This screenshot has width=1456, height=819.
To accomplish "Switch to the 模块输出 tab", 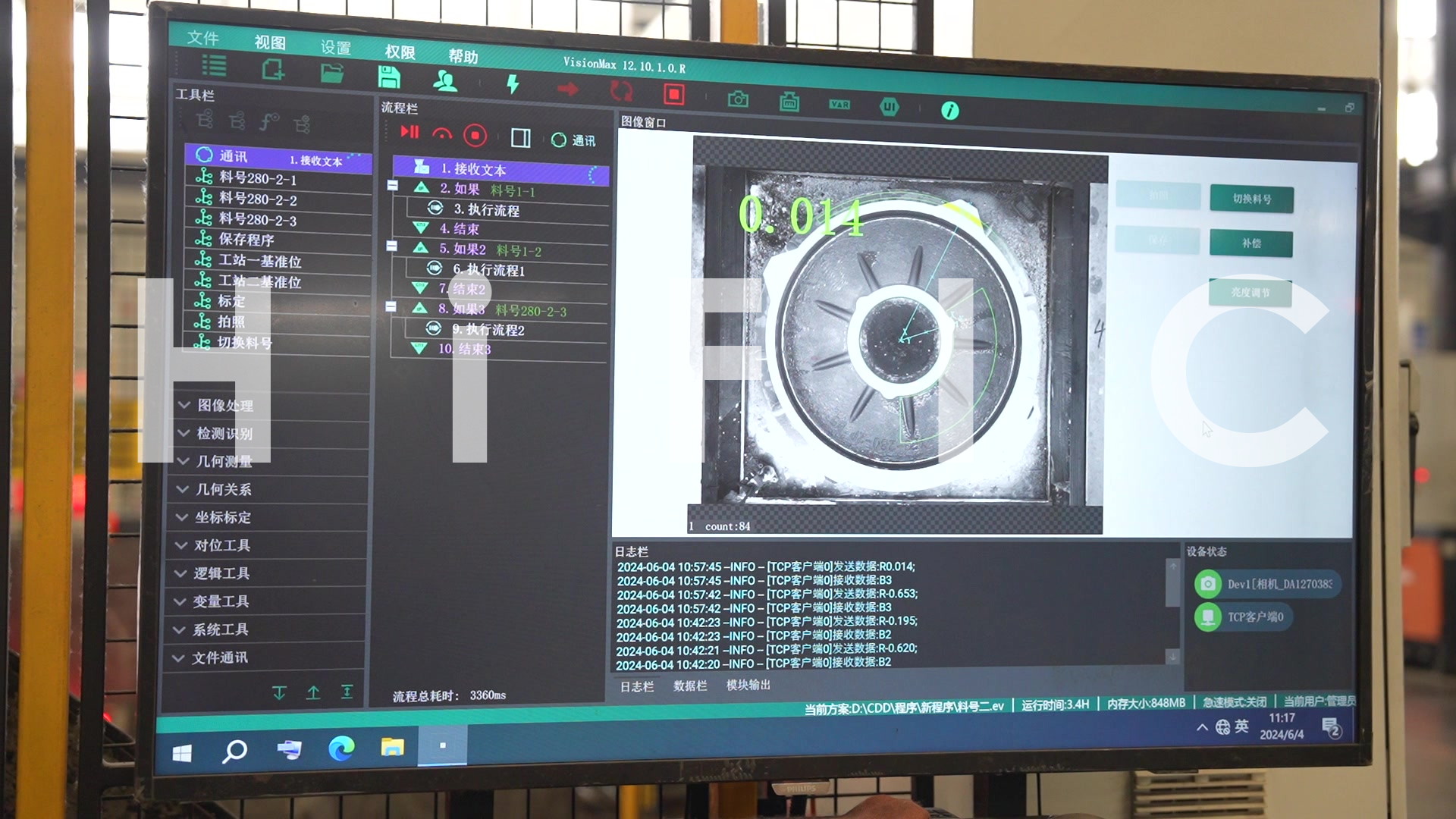I will pos(748,685).
